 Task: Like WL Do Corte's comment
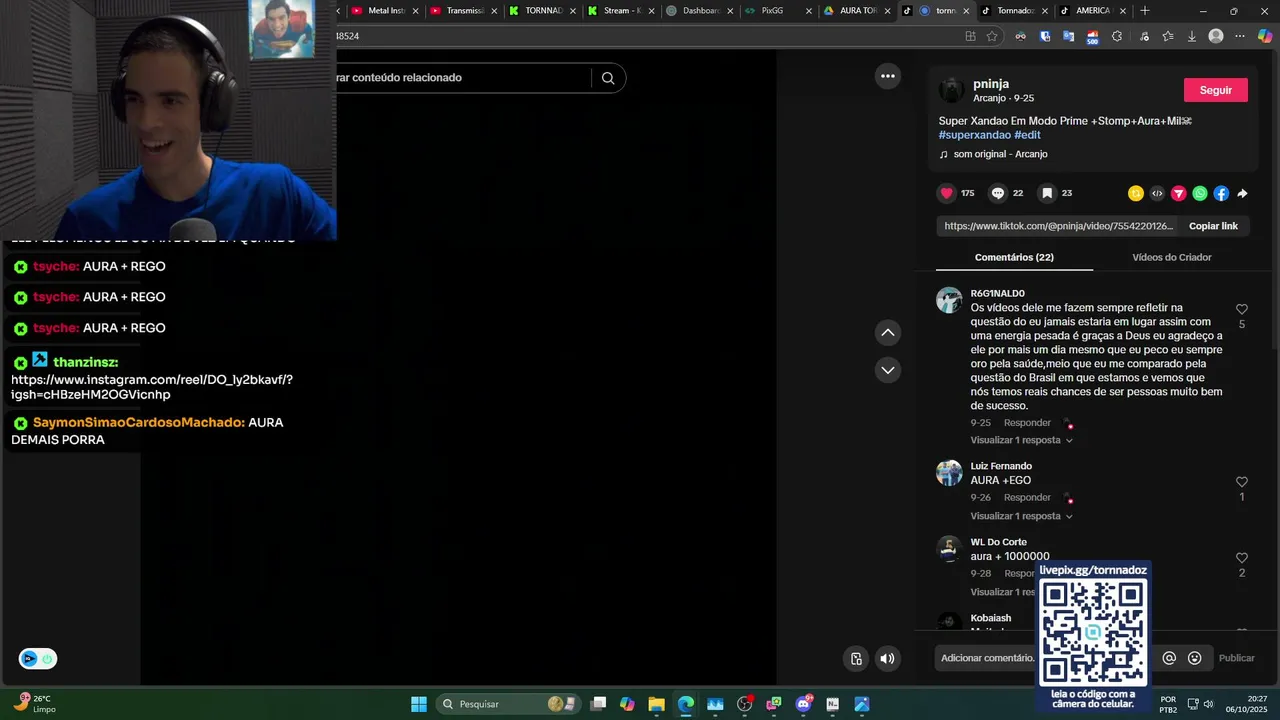tap(1242, 558)
